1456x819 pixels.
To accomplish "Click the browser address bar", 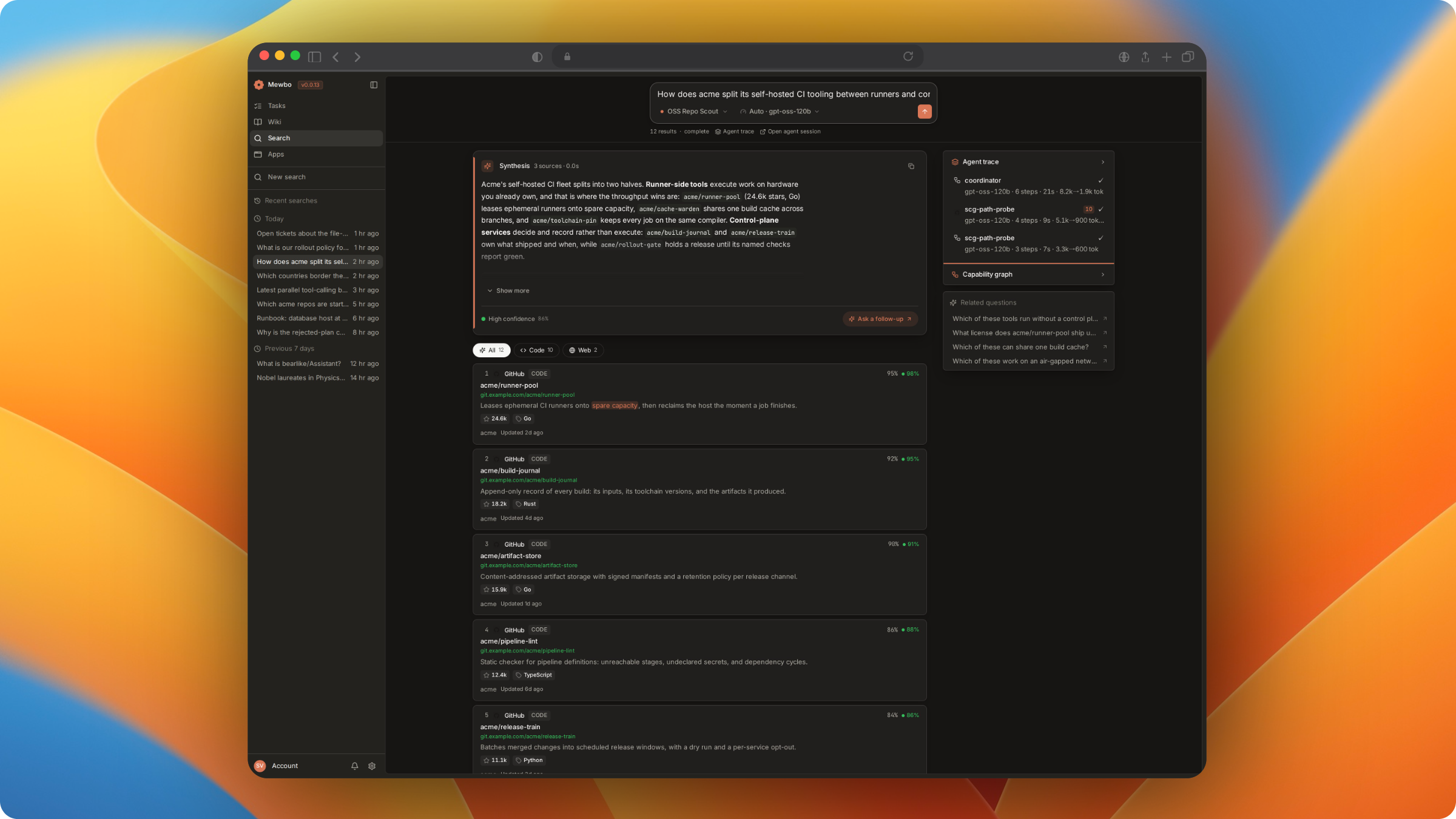I will click(x=737, y=56).
